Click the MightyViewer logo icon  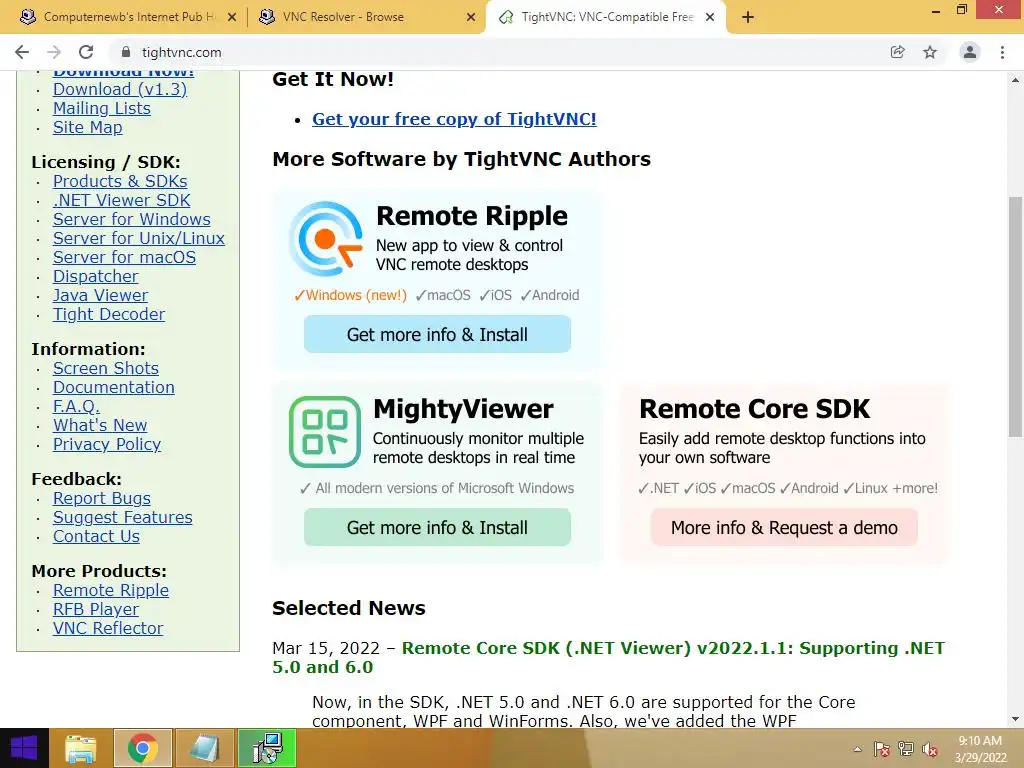click(x=325, y=432)
